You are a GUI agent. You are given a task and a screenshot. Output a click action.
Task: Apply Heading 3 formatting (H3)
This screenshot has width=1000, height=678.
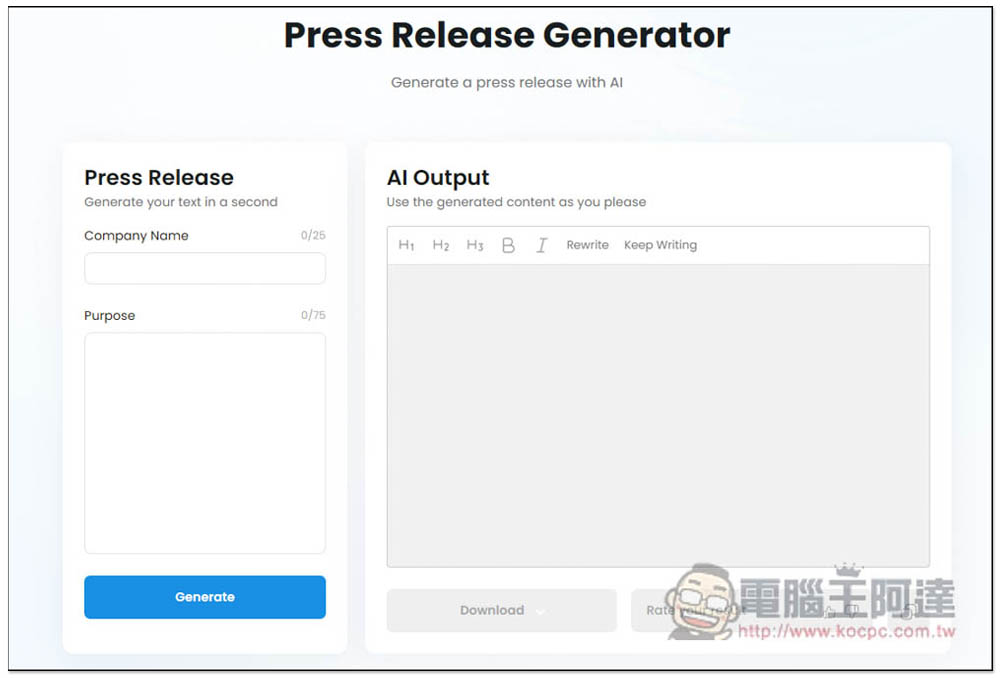tap(475, 245)
